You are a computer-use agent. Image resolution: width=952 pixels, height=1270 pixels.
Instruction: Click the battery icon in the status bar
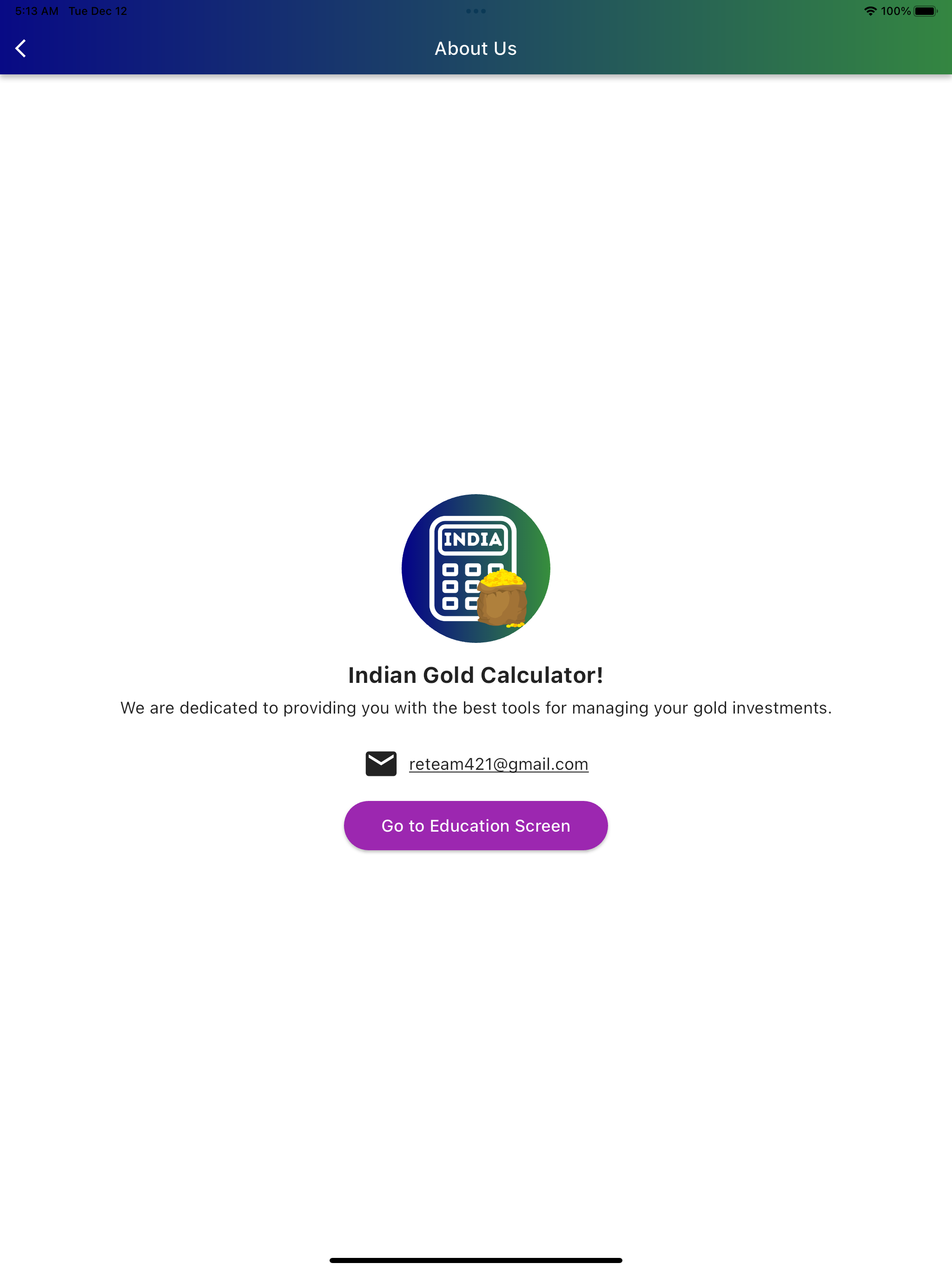pos(926,11)
